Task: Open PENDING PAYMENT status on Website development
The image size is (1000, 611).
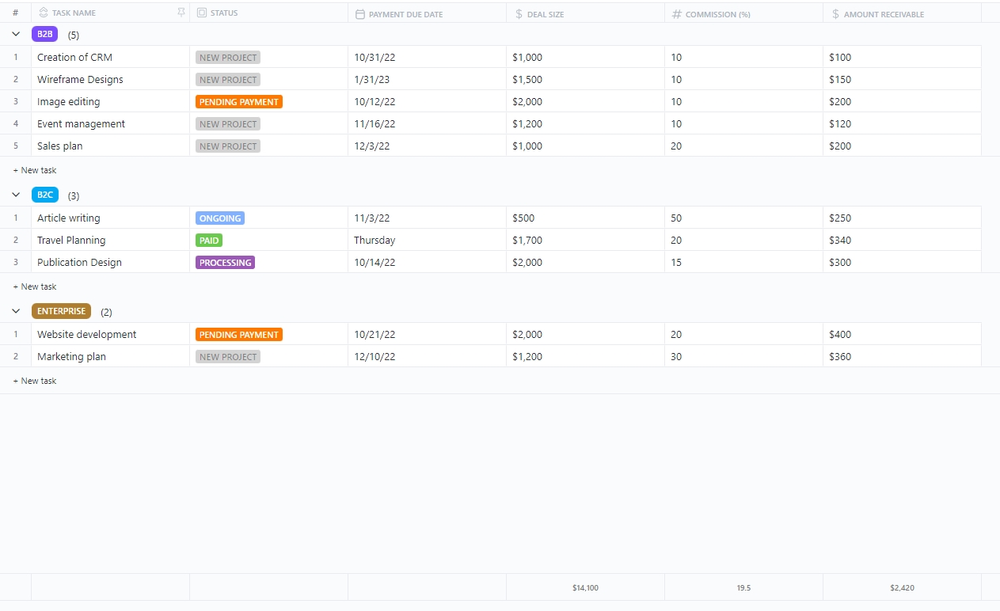Action: click(x=238, y=334)
